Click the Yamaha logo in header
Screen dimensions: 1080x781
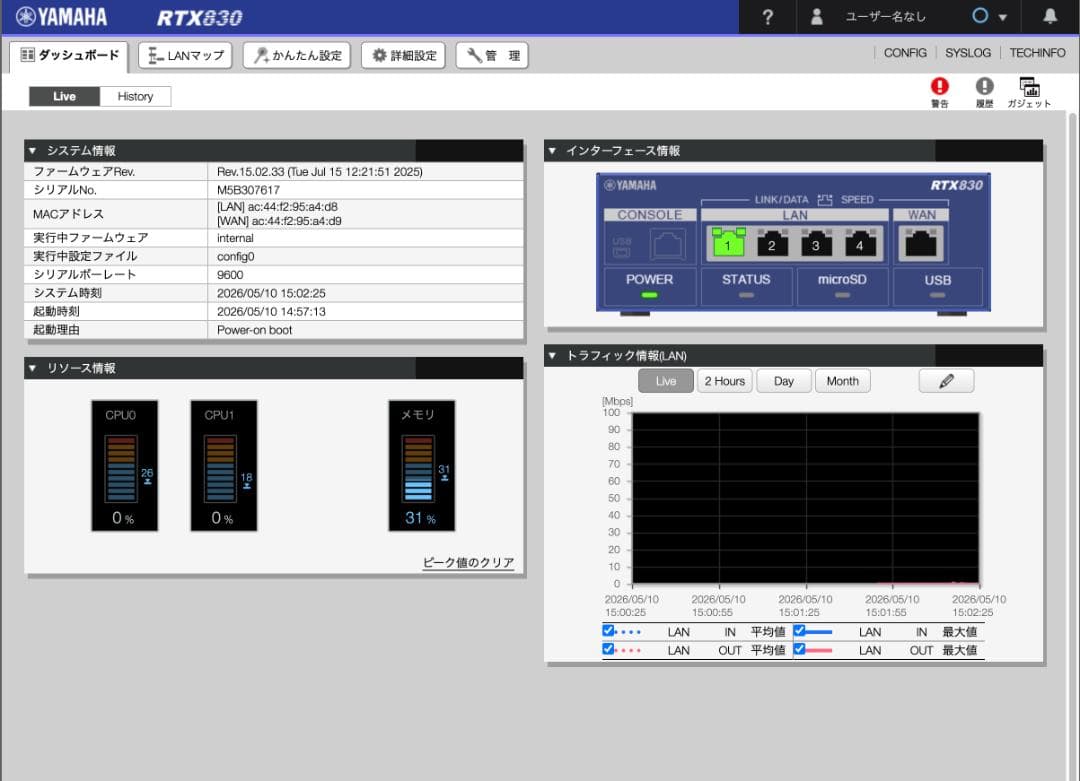click(61, 17)
